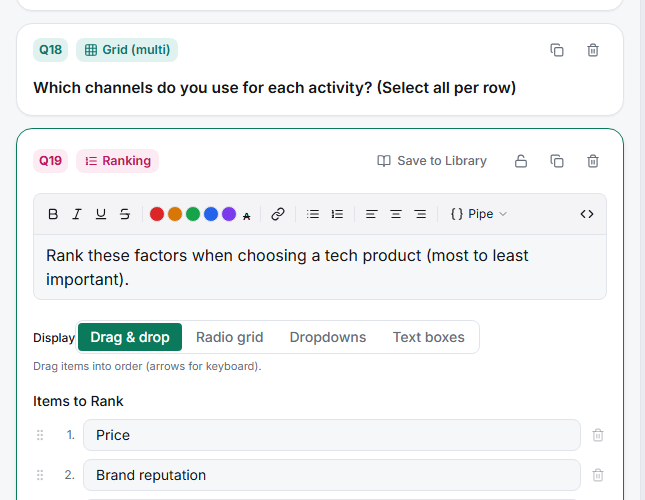Insert a numbered list
645x500 pixels.
337,214
